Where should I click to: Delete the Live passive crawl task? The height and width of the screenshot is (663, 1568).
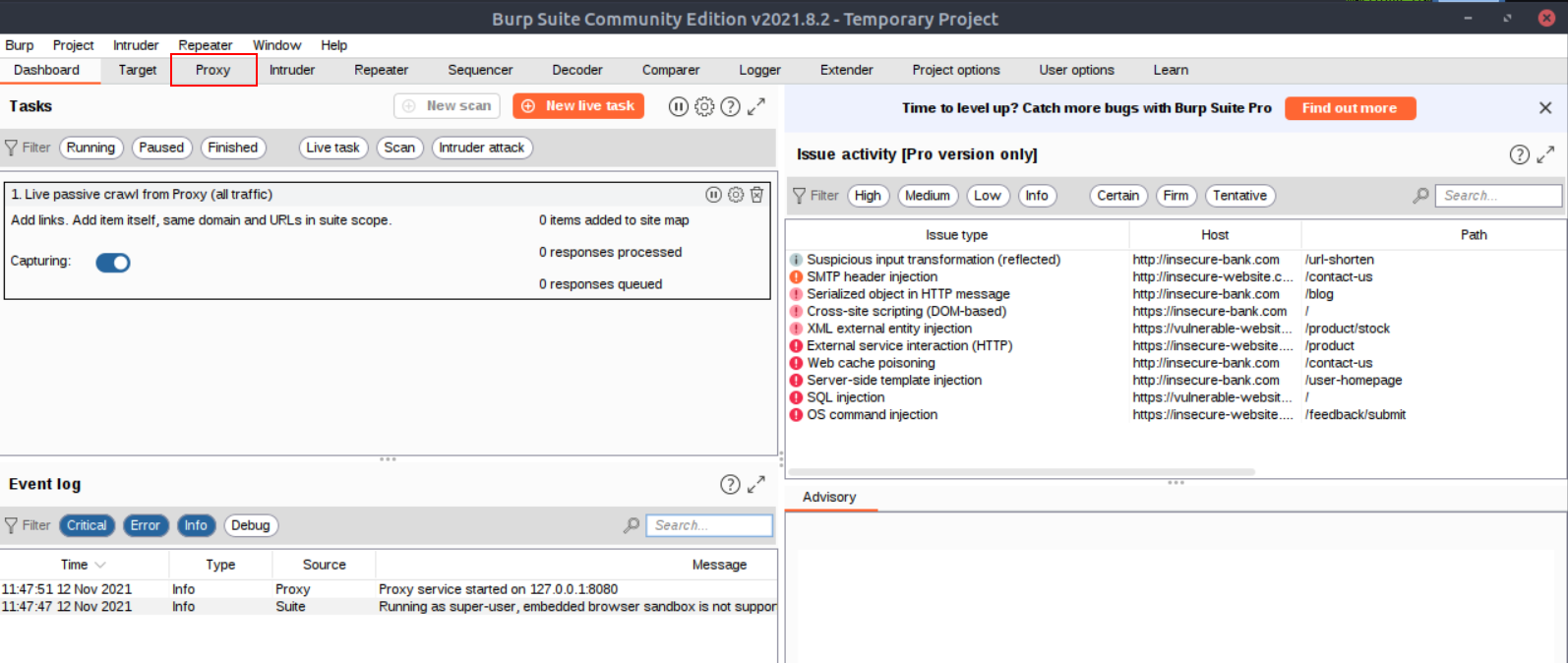pos(756,195)
